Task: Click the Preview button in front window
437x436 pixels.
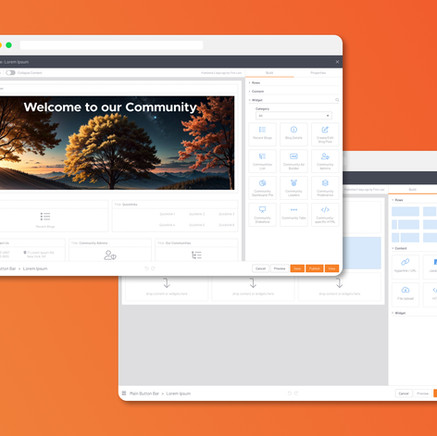Action: (x=279, y=268)
